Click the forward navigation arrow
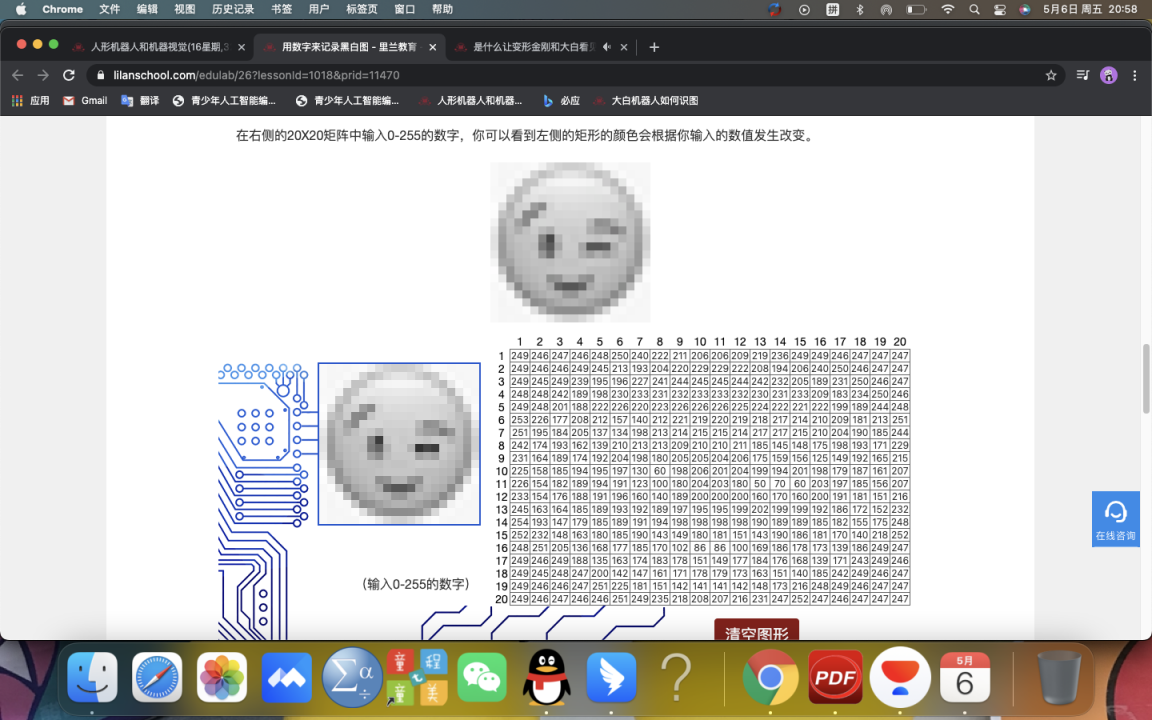 43,75
